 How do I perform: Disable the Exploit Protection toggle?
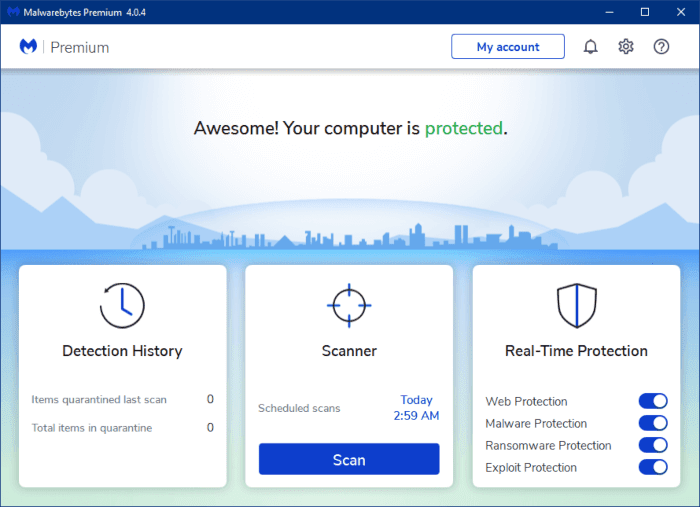pos(653,467)
